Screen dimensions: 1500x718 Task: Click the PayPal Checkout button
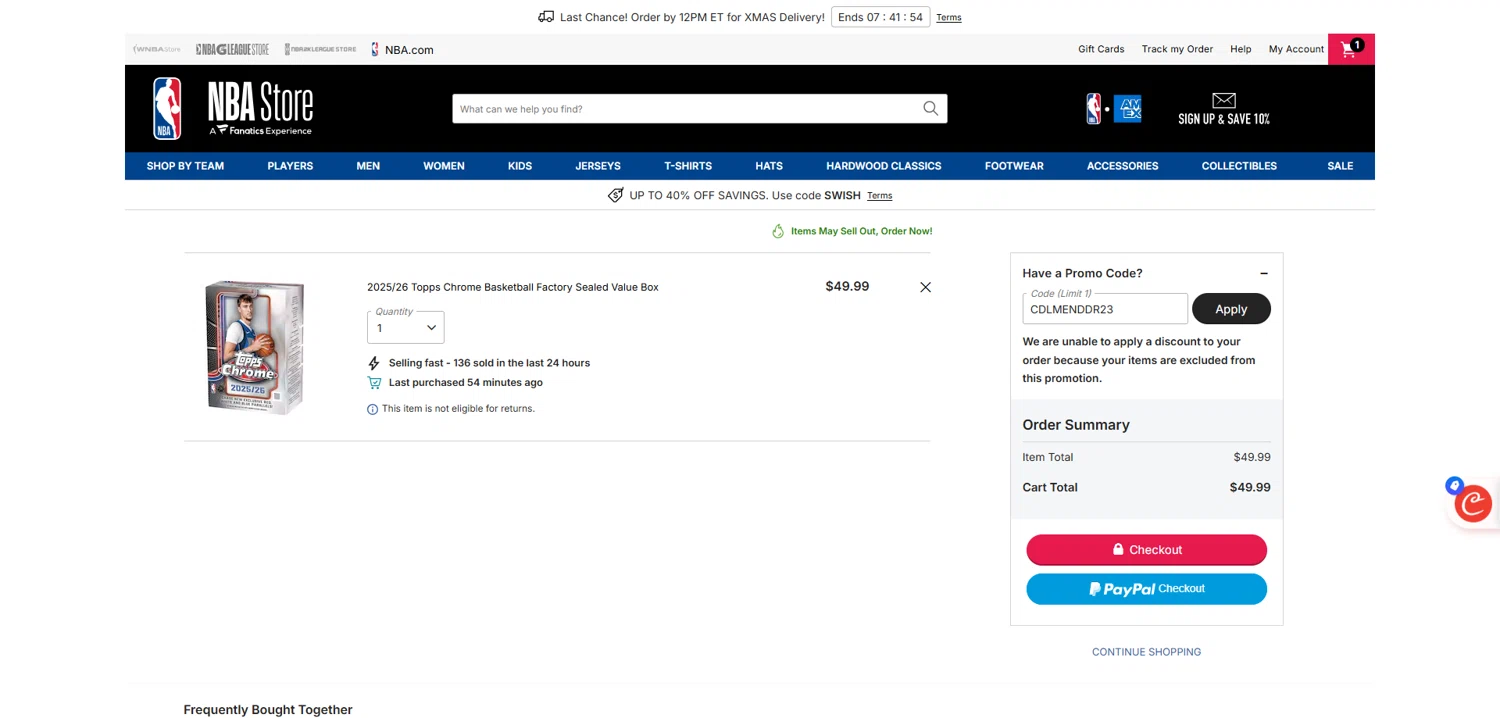point(1146,589)
